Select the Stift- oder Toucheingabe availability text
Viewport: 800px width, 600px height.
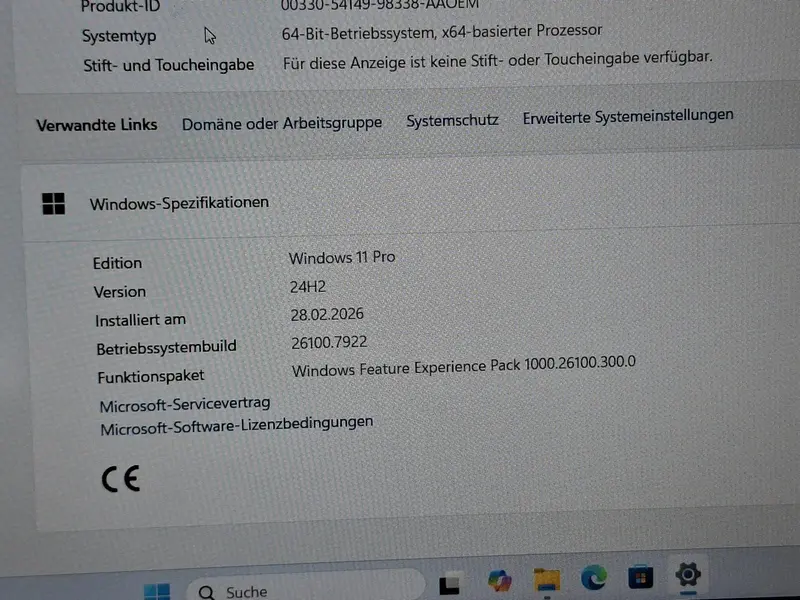(x=497, y=61)
